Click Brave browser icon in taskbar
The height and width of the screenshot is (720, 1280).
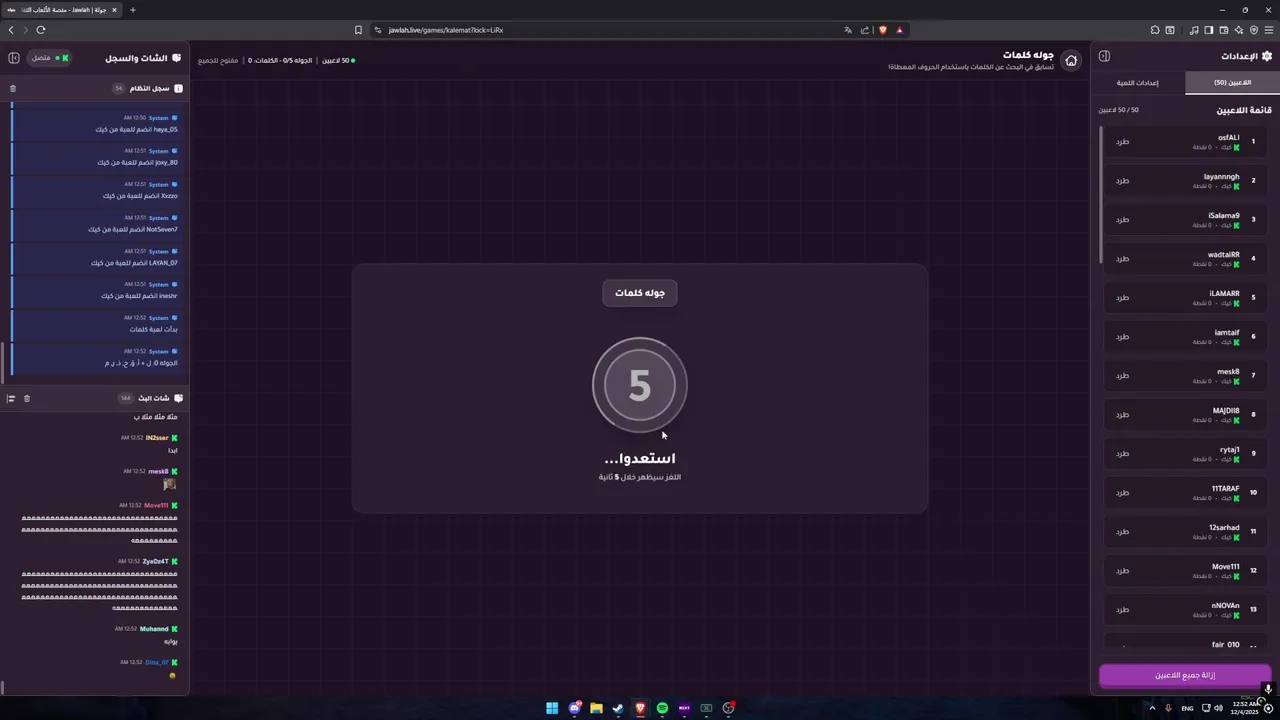pyautogui.click(x=640, y=708)
